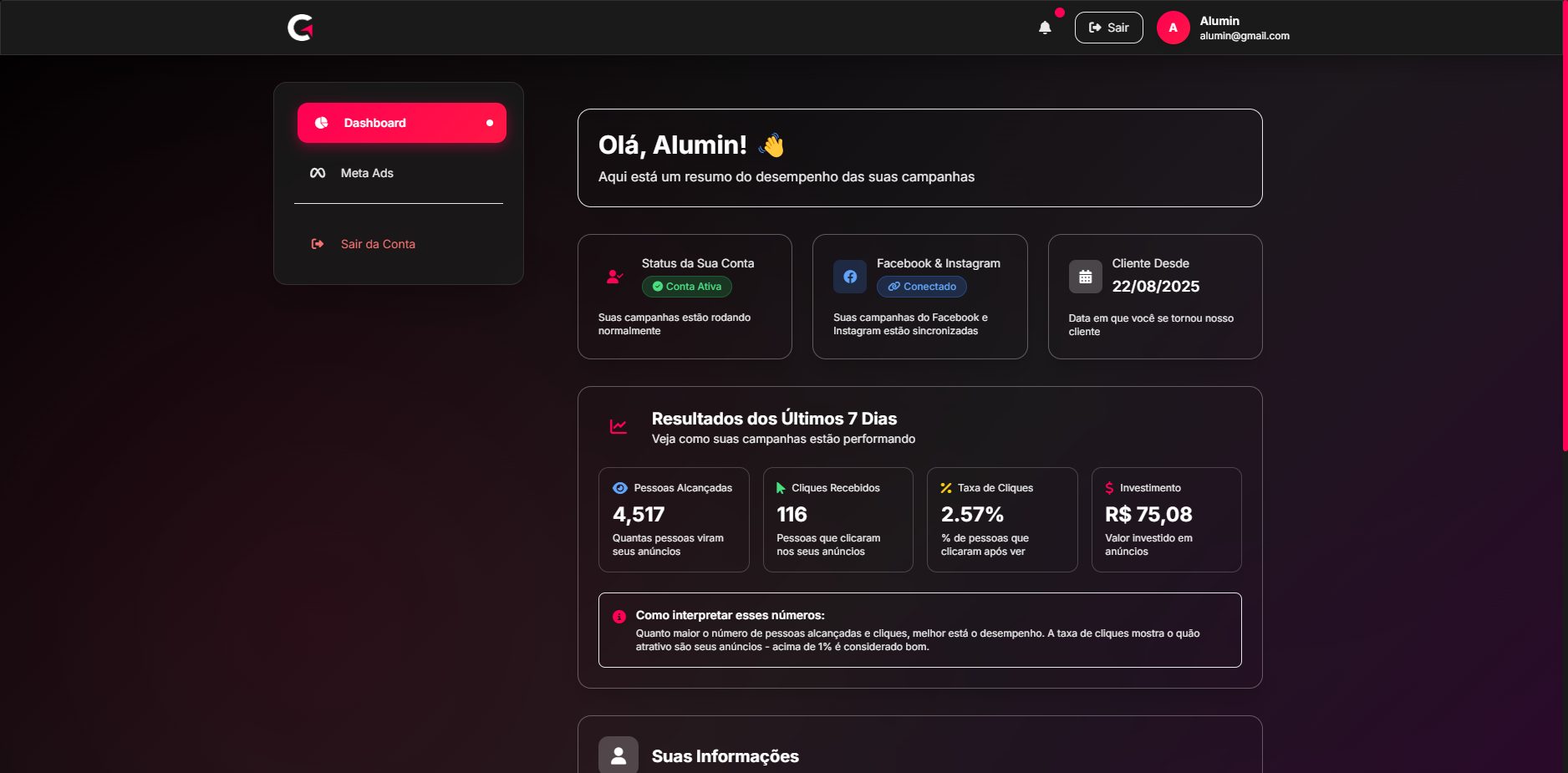Screen dimensions: 1568x773
Task: Select the Dashboard pie chart icon
Action: [x=322, y=123]
